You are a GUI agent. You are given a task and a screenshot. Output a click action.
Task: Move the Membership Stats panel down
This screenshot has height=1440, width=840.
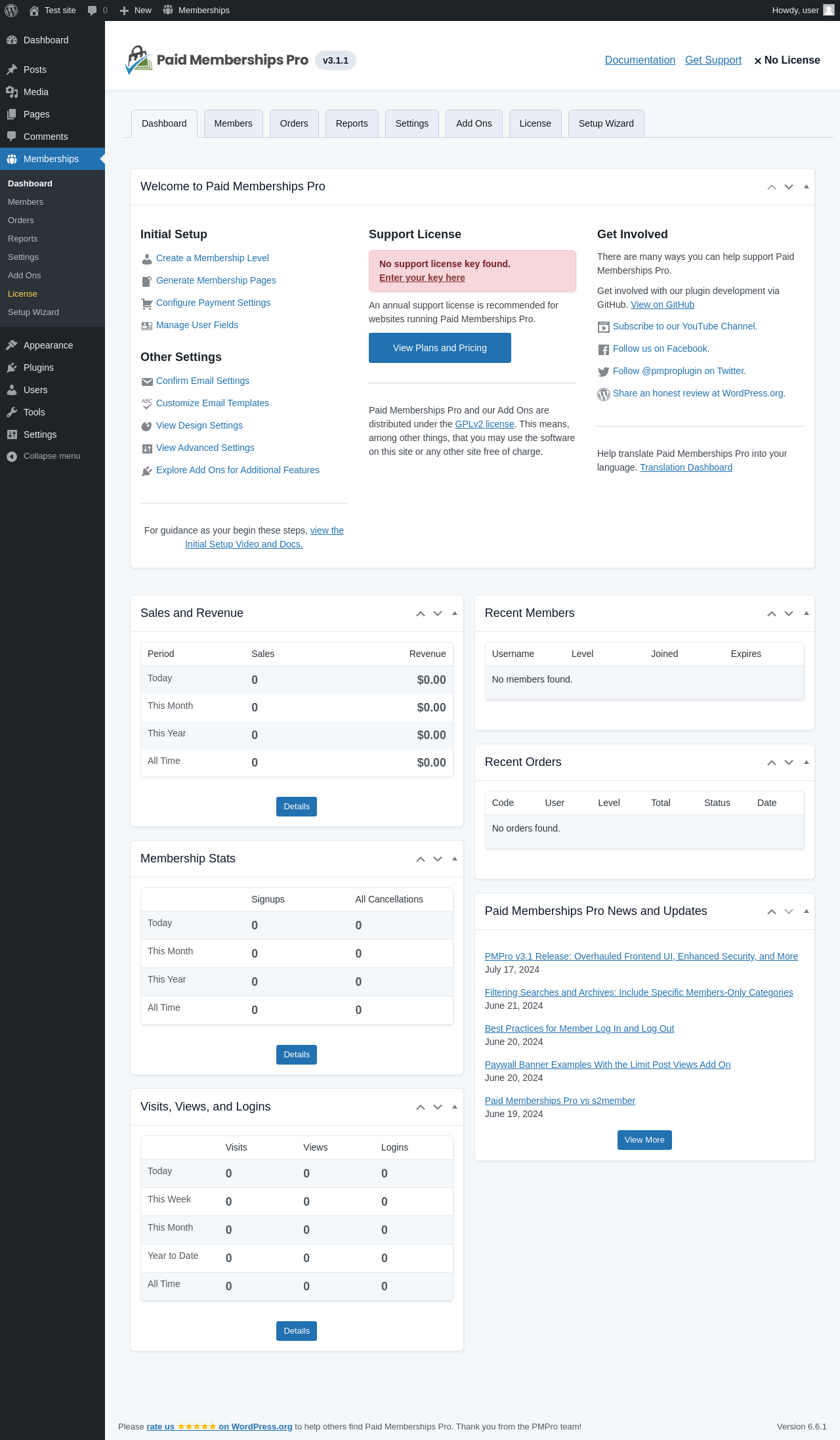[438, 859]
